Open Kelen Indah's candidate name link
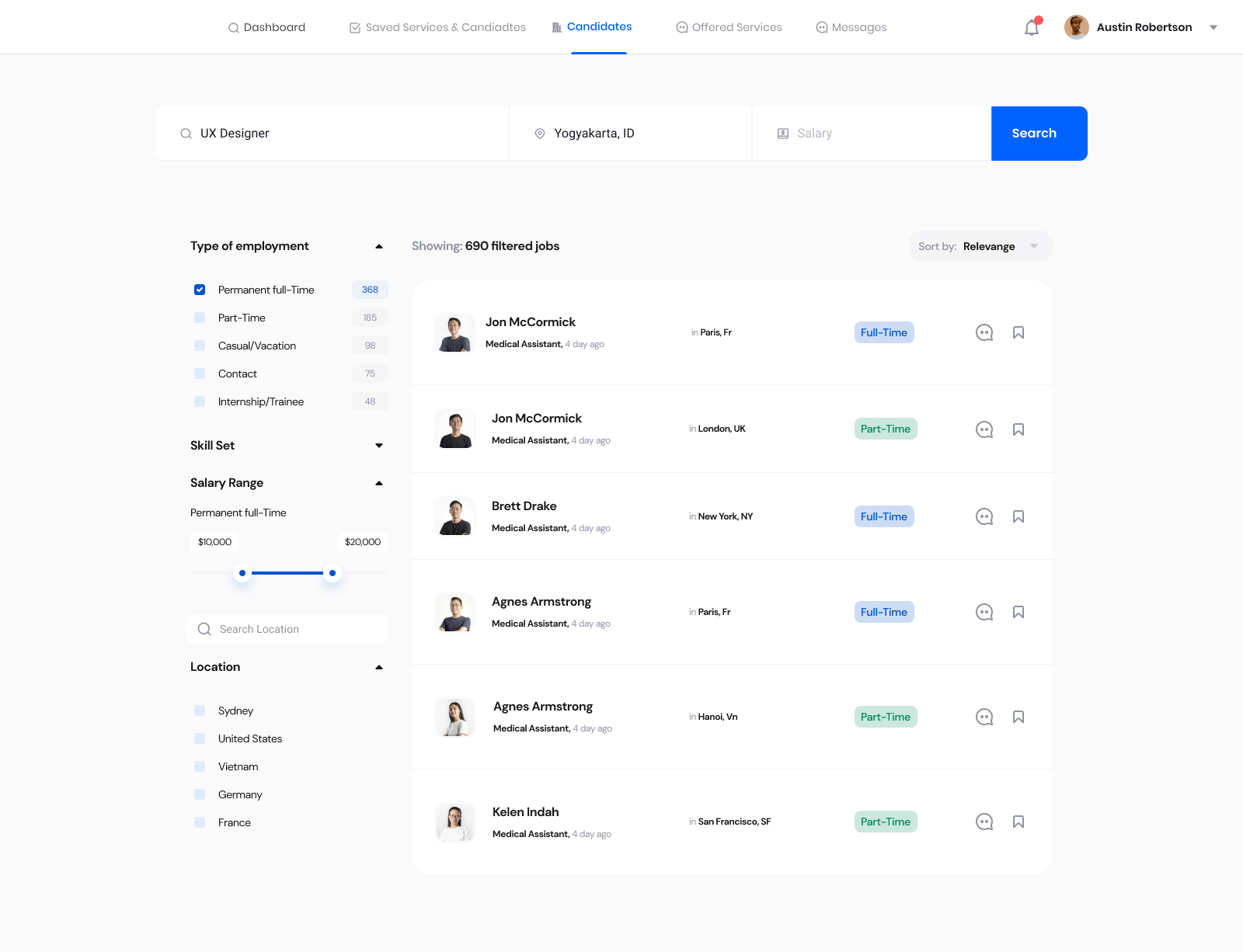 tap(525, 811)
